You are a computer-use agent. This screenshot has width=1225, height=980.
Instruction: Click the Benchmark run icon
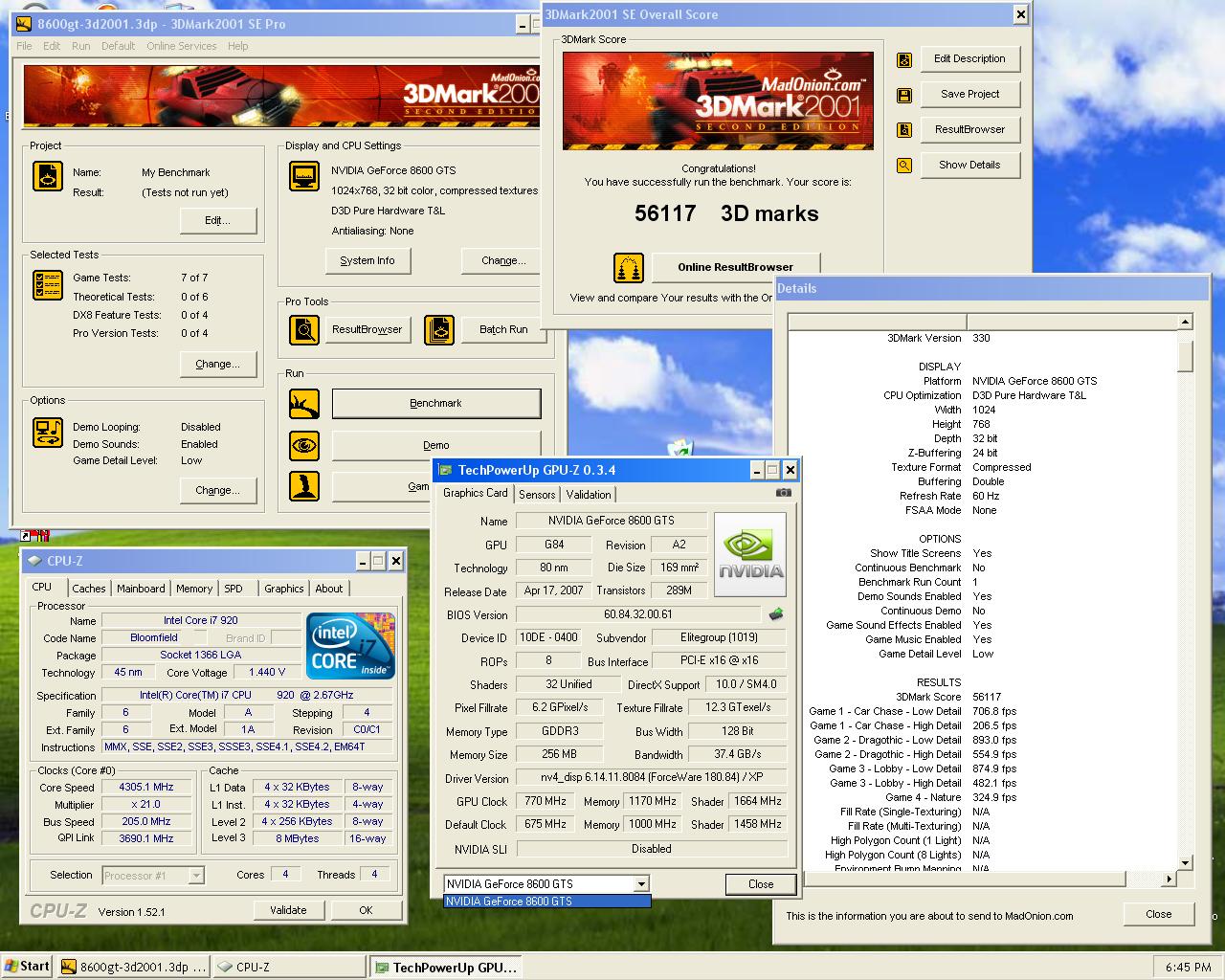point(304,404)
